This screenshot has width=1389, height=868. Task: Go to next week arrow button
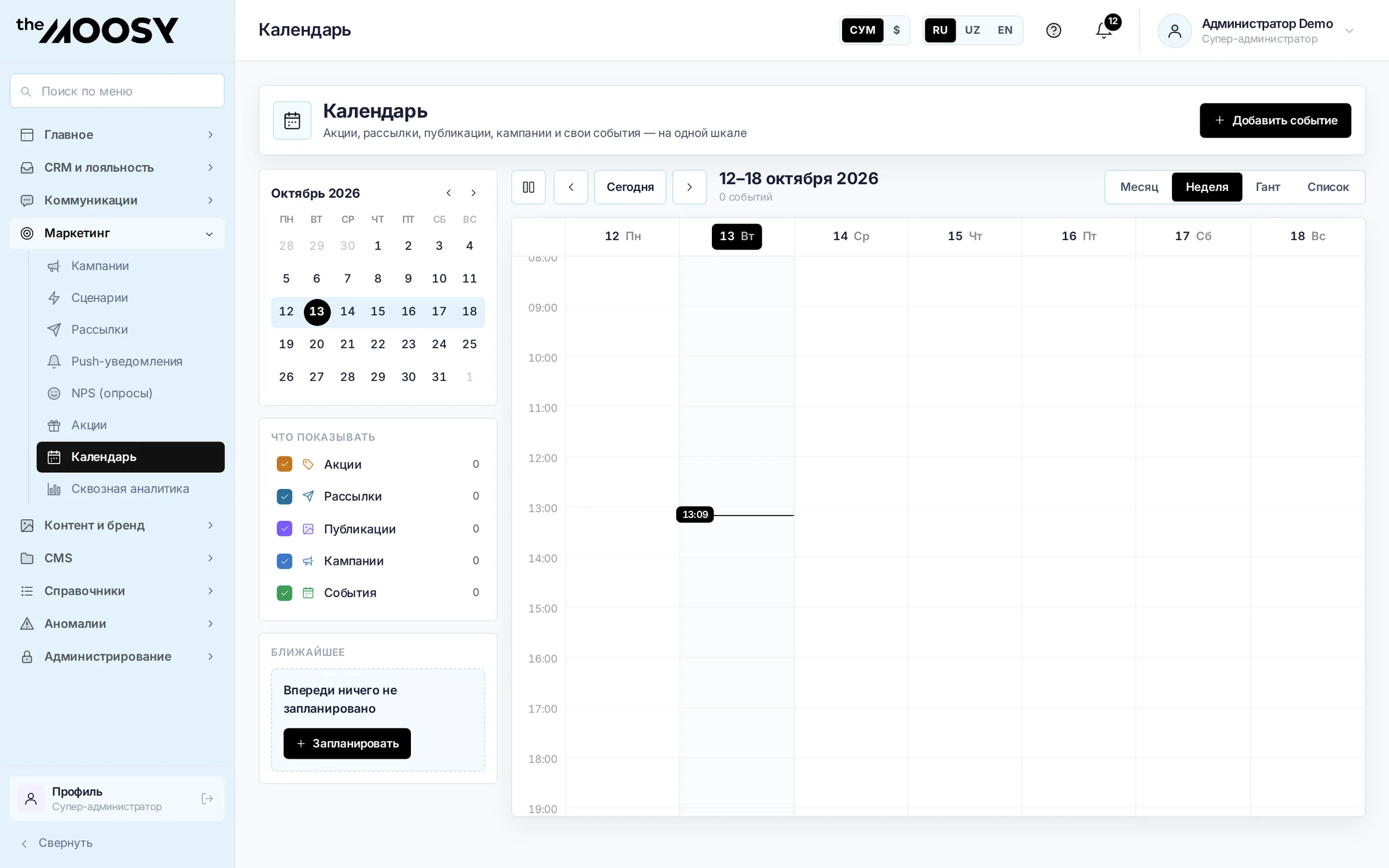click(x=689, y=187)
